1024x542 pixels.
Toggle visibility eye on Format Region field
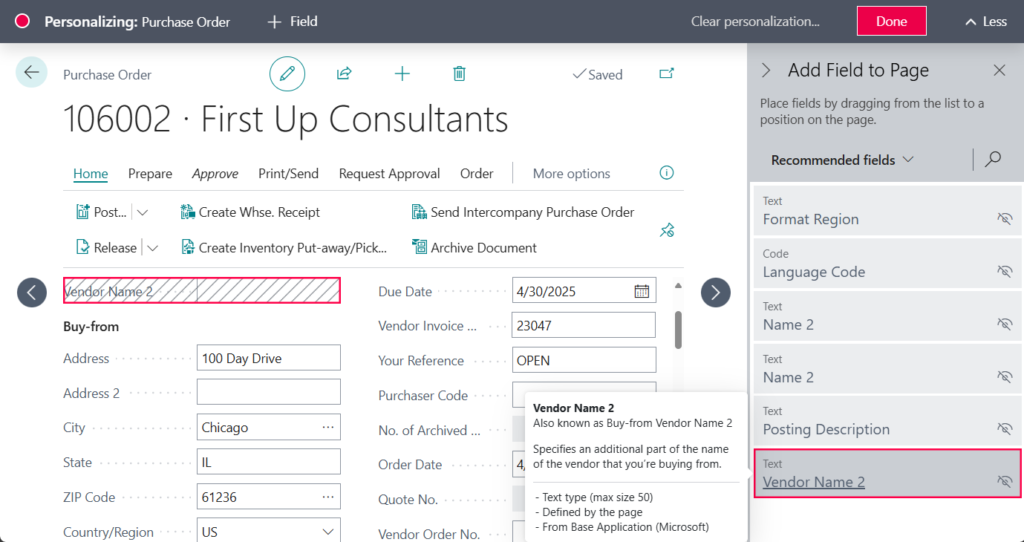click(x=1004, y=219)
